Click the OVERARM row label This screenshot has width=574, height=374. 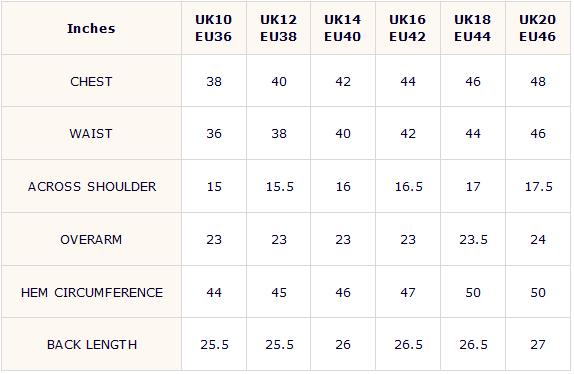[x=91, y=240]
